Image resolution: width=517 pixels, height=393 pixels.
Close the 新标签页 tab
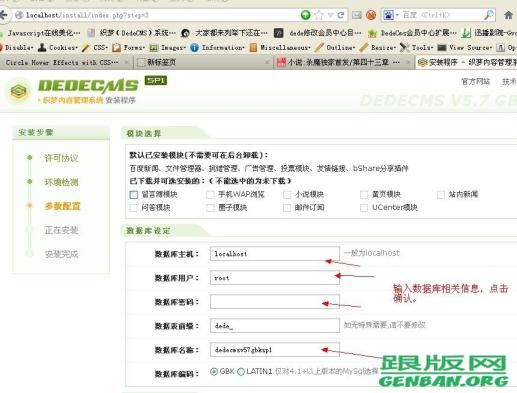(267, 62)
